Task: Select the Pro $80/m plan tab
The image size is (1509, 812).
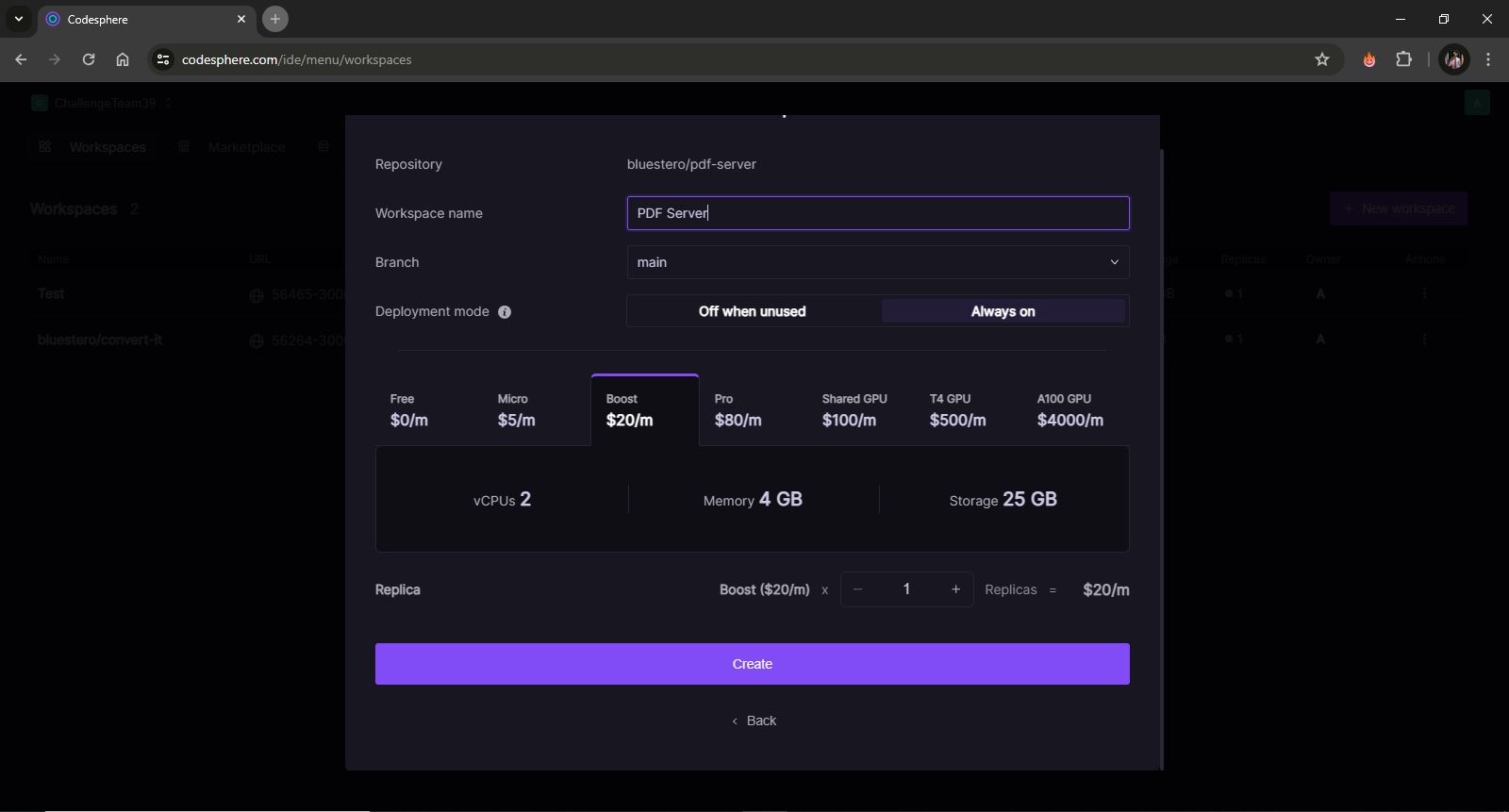Action: coord(753,410)
